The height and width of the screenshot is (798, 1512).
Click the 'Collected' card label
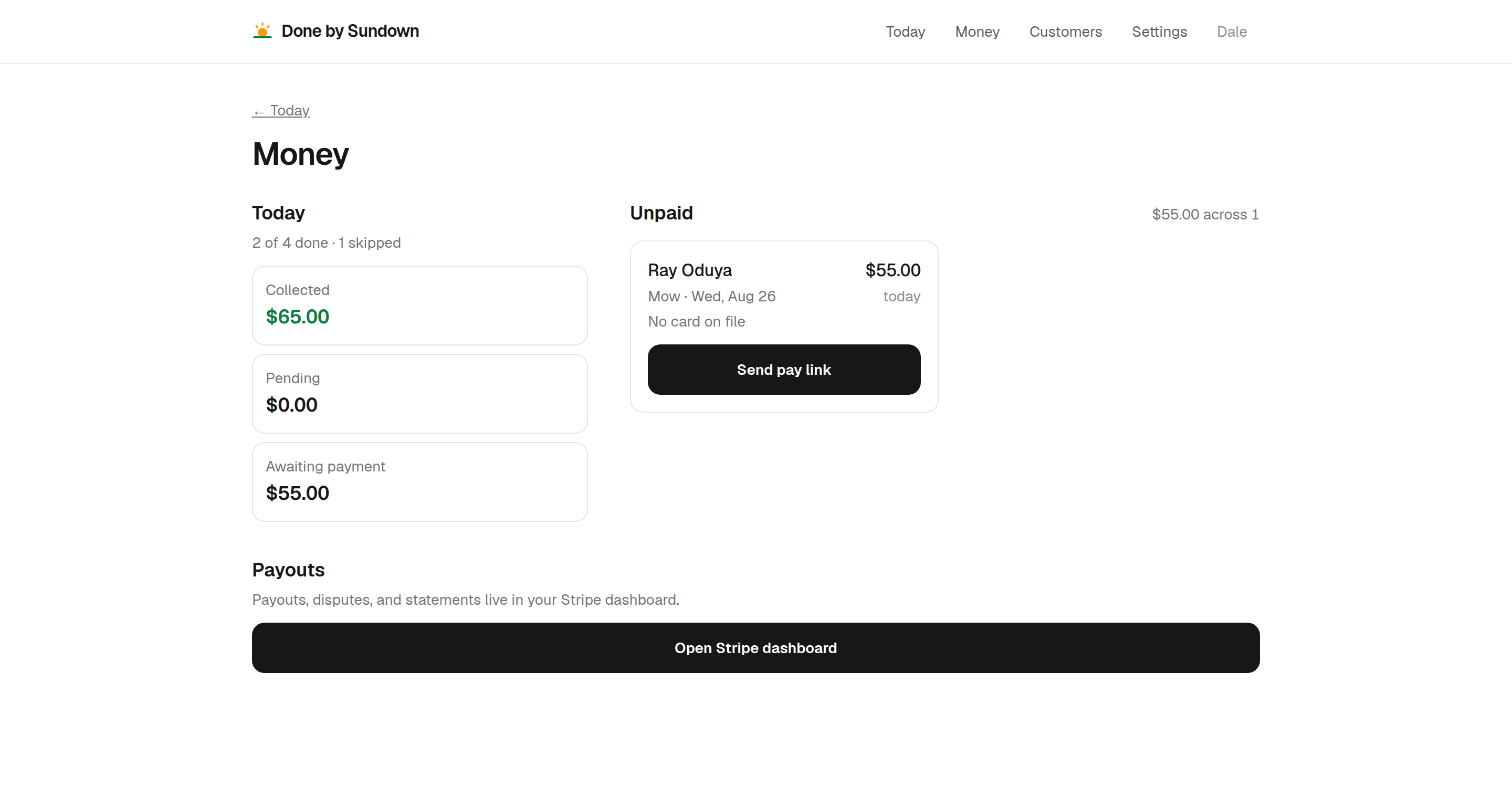[x=297, y=290]
